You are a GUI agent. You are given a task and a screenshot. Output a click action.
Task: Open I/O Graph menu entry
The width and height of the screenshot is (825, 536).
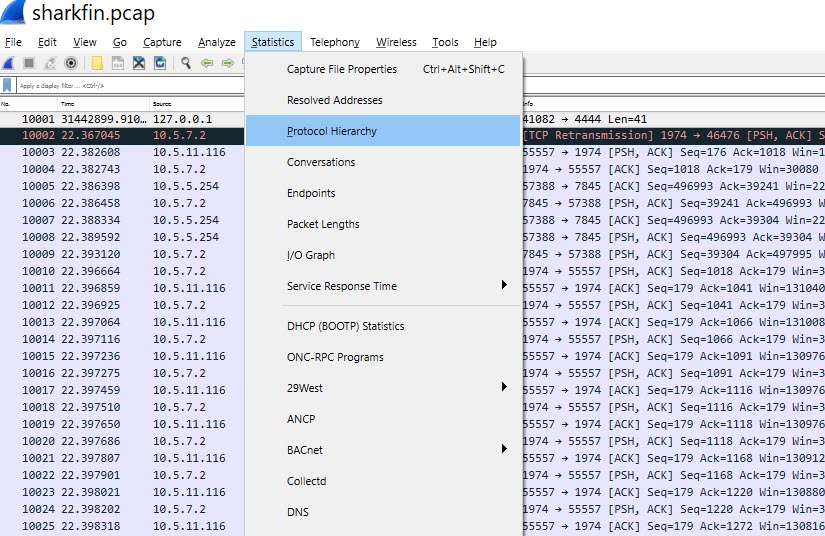383,255
